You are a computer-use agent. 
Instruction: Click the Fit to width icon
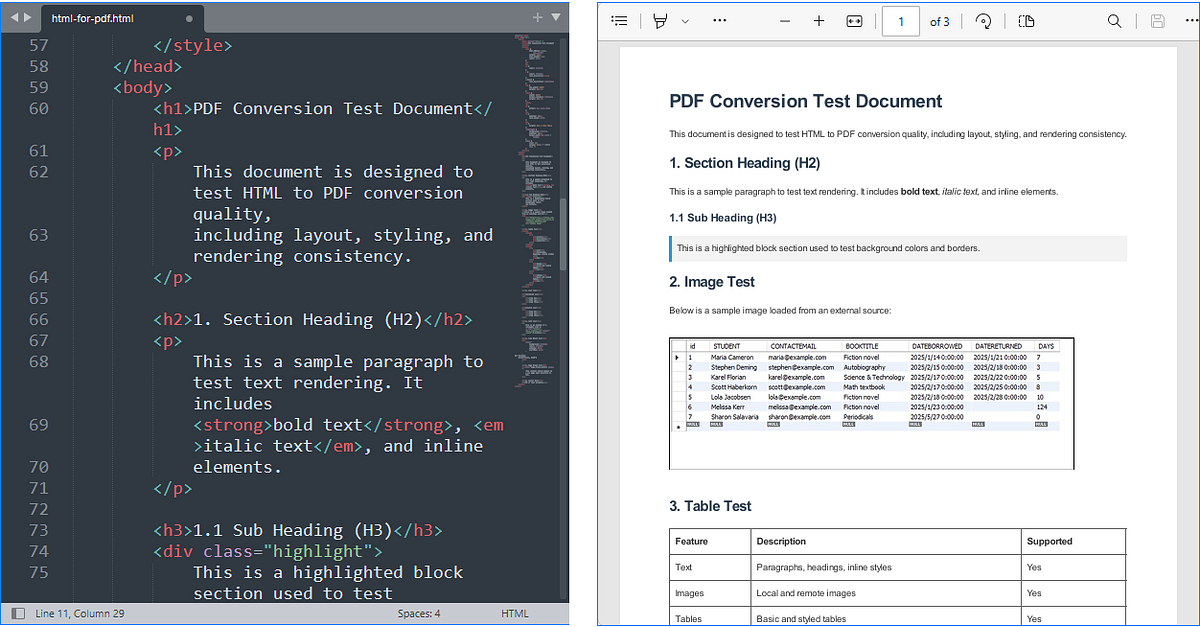(x=854, y=21)
